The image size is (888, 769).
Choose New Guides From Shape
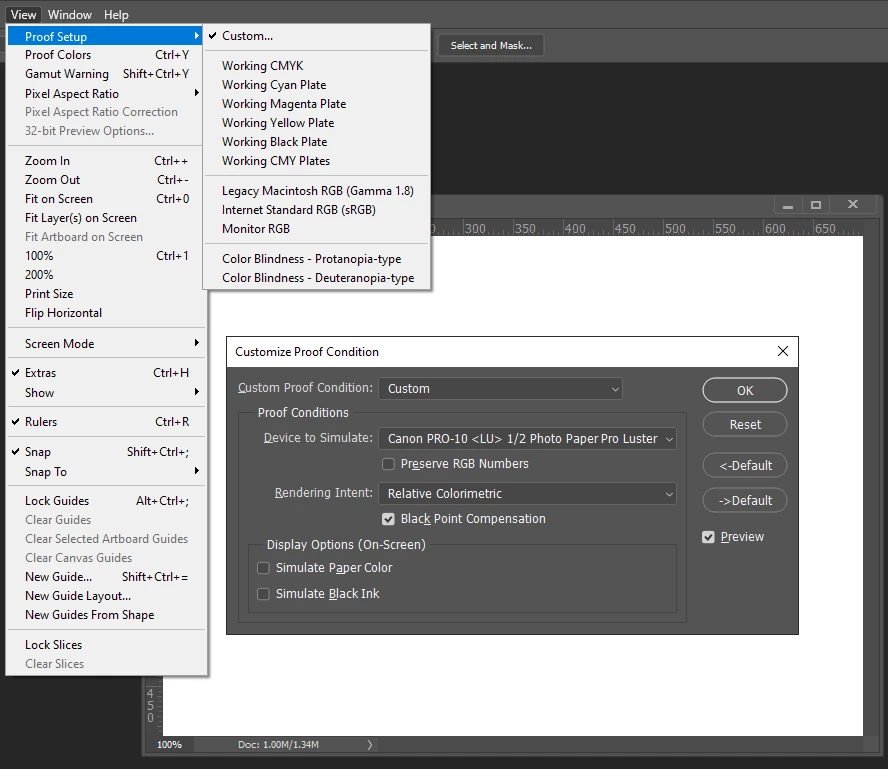coord(106,615)
